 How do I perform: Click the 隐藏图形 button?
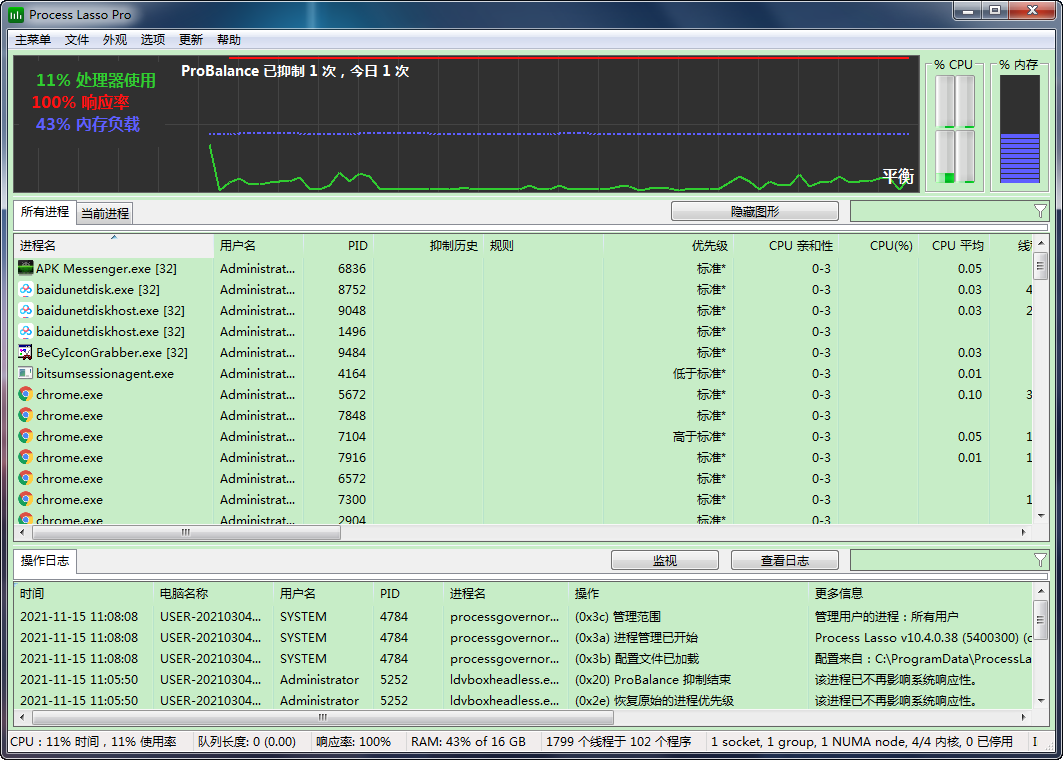pyautogui.click(x=754, y=211)
